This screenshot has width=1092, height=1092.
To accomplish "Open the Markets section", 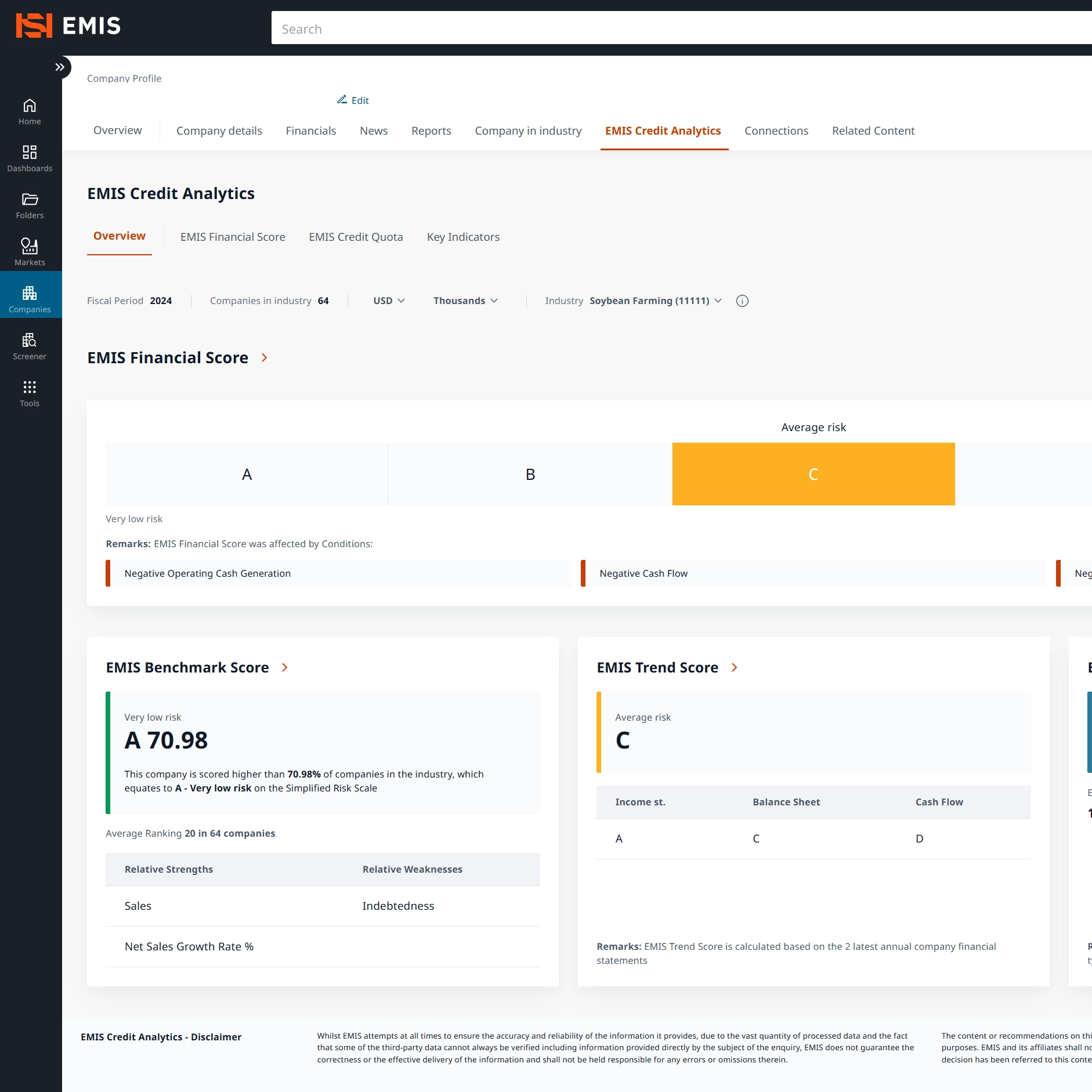I will coord(30,253).
